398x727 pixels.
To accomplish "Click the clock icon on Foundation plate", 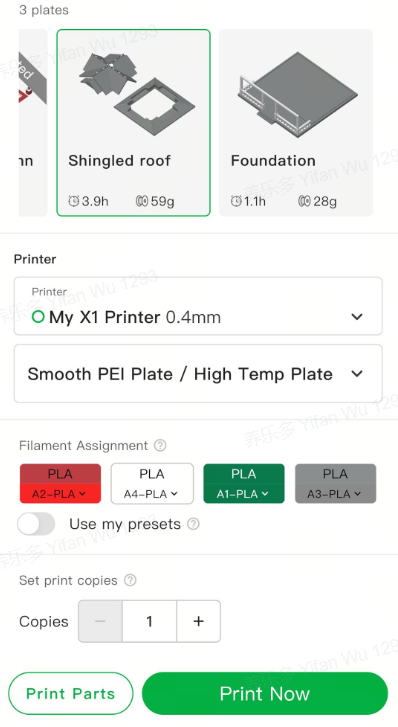I will click(x=236, y=201).
